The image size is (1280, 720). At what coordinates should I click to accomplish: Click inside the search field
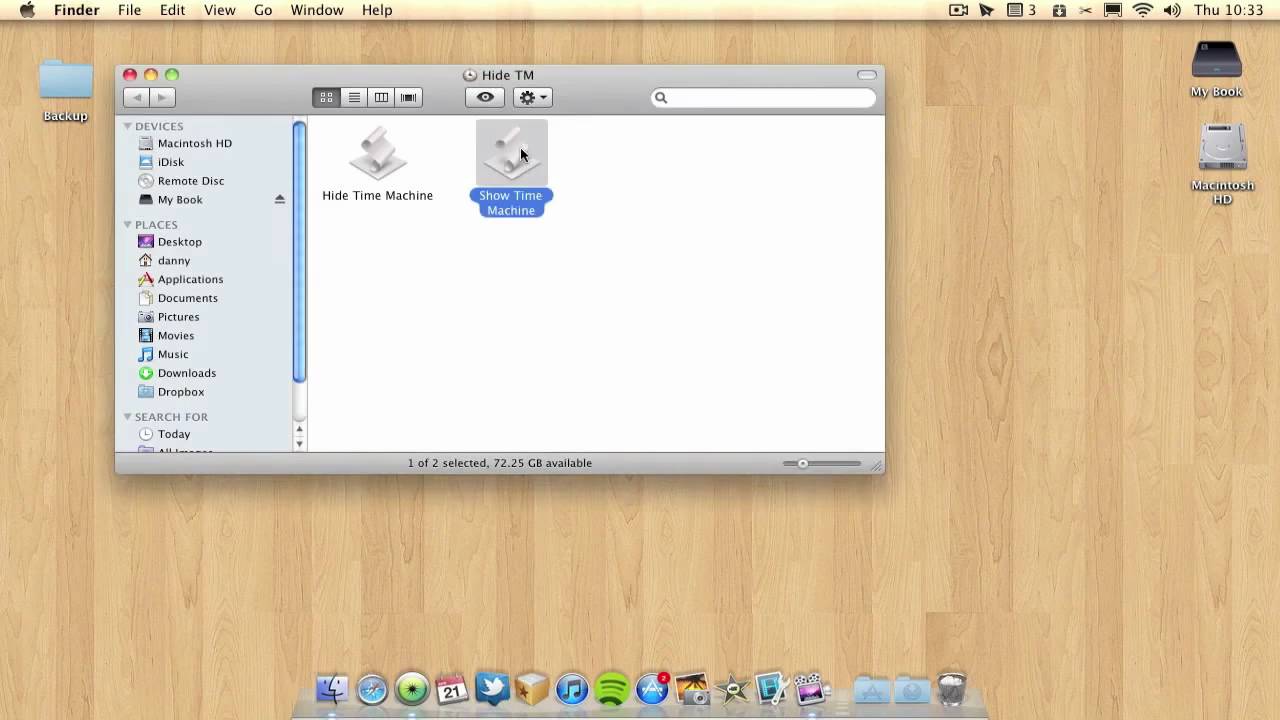pos(763,97)
